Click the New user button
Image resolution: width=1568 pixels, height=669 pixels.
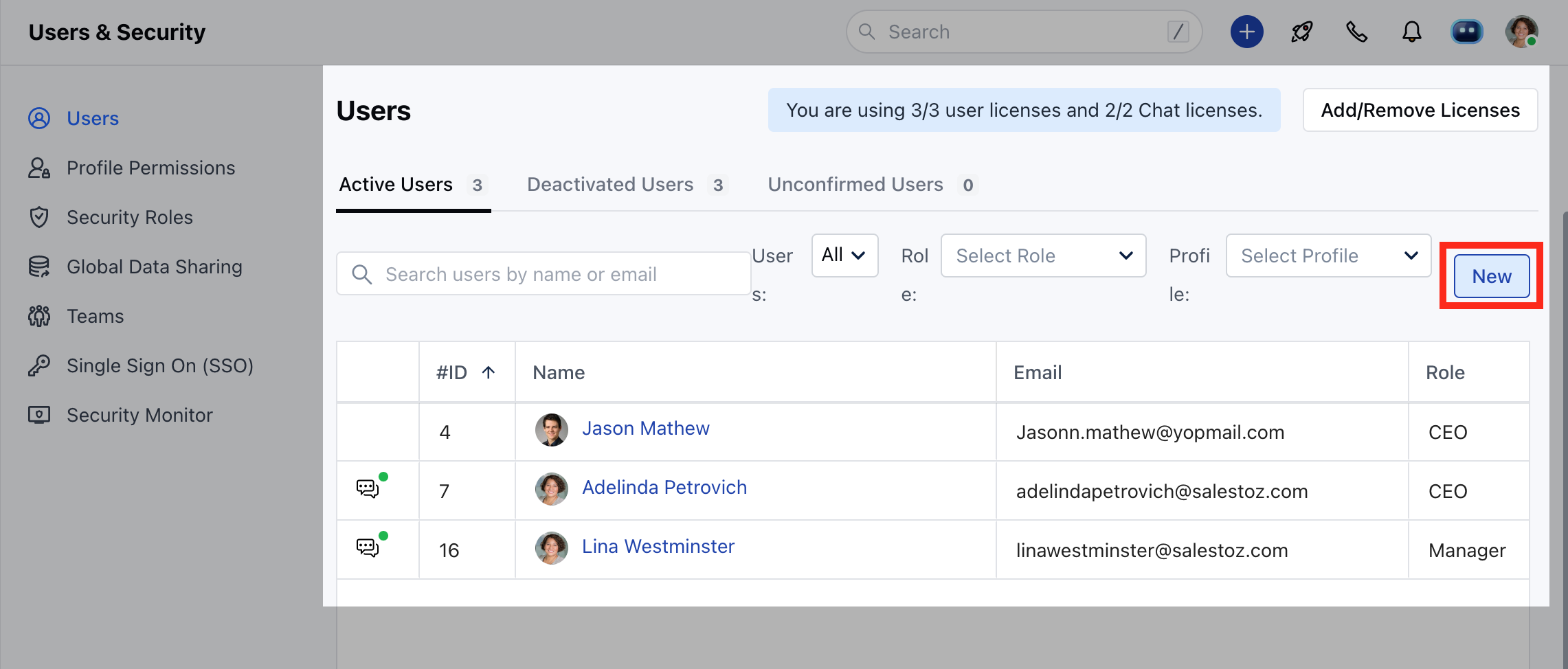pyautogui.click(x=1492, y=276)
